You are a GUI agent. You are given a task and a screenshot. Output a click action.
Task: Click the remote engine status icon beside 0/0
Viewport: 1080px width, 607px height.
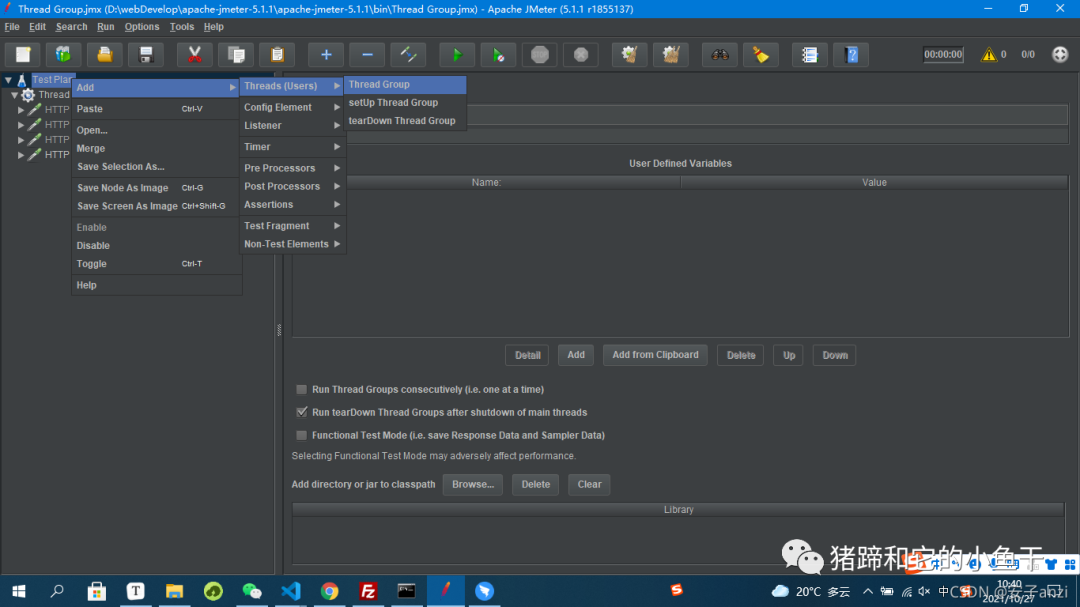(1060, 54)
